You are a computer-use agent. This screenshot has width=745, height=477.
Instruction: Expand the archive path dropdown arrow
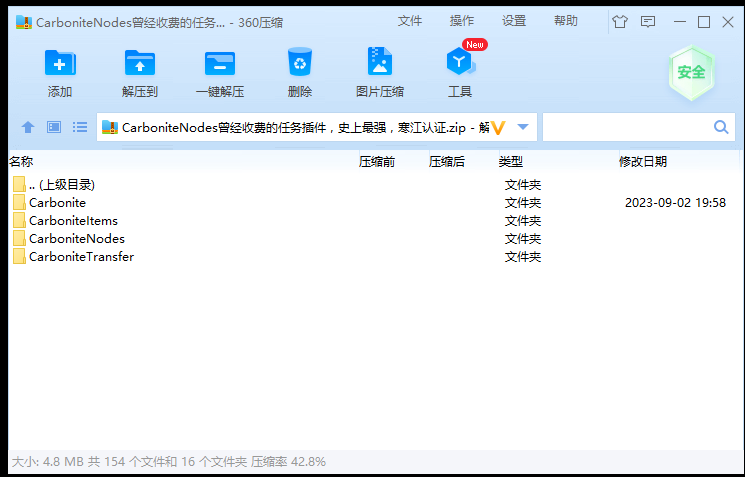click(x=522, y=127)
